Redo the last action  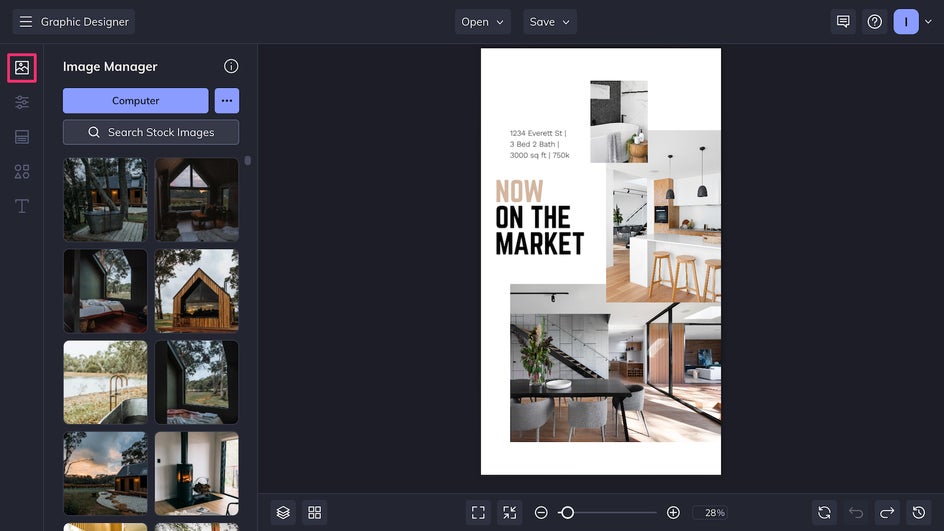pos(887,512)
